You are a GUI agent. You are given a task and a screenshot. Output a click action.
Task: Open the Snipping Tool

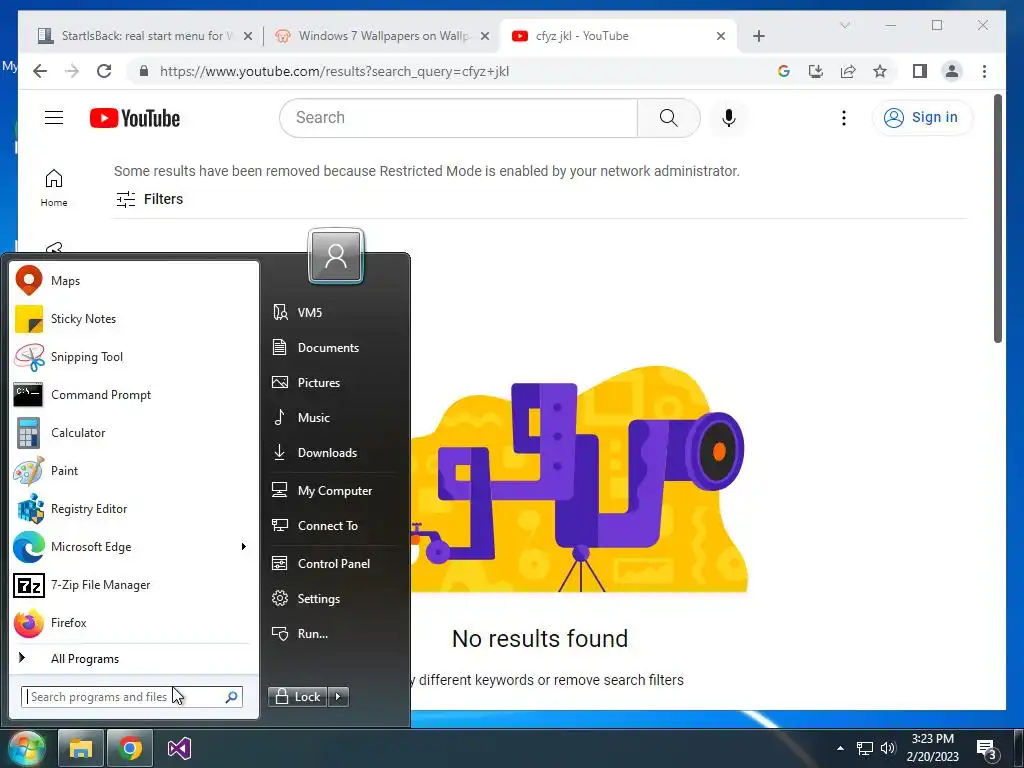[133, 357]
